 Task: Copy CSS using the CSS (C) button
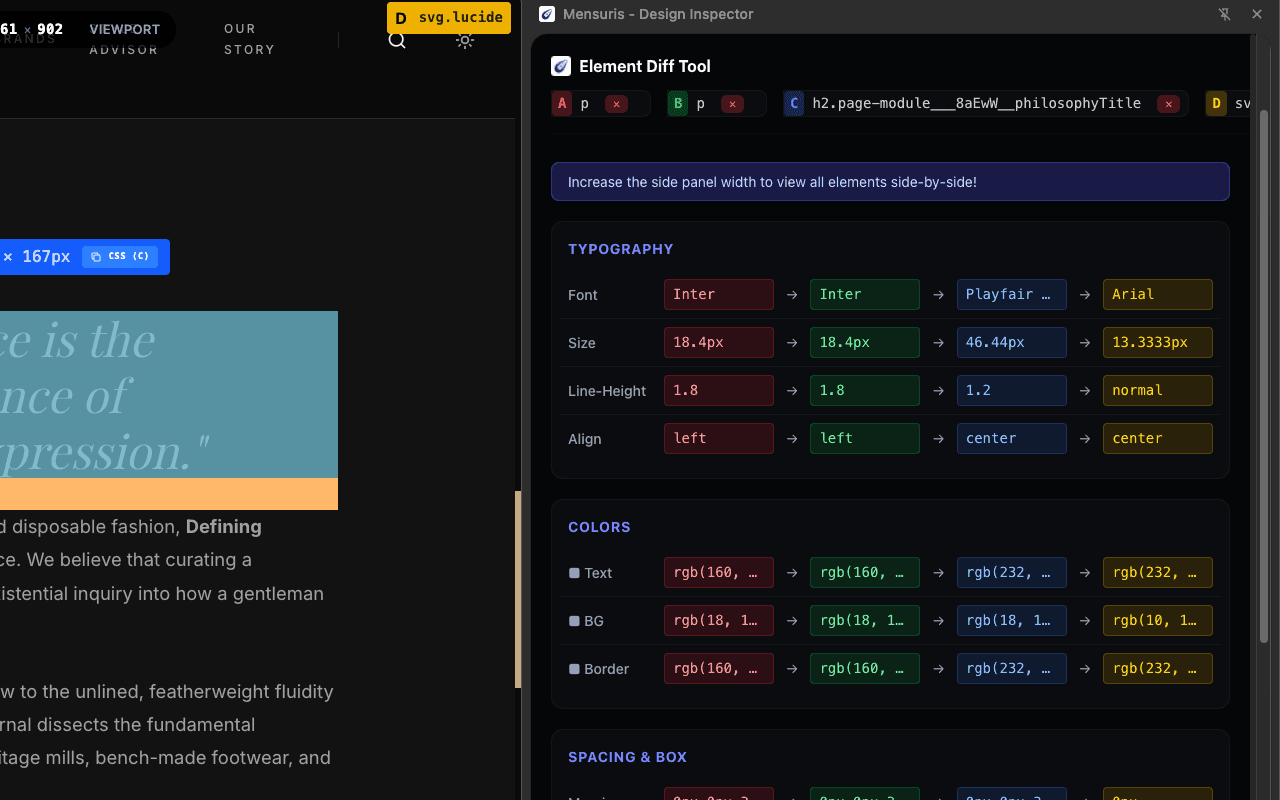coord(120,257)
